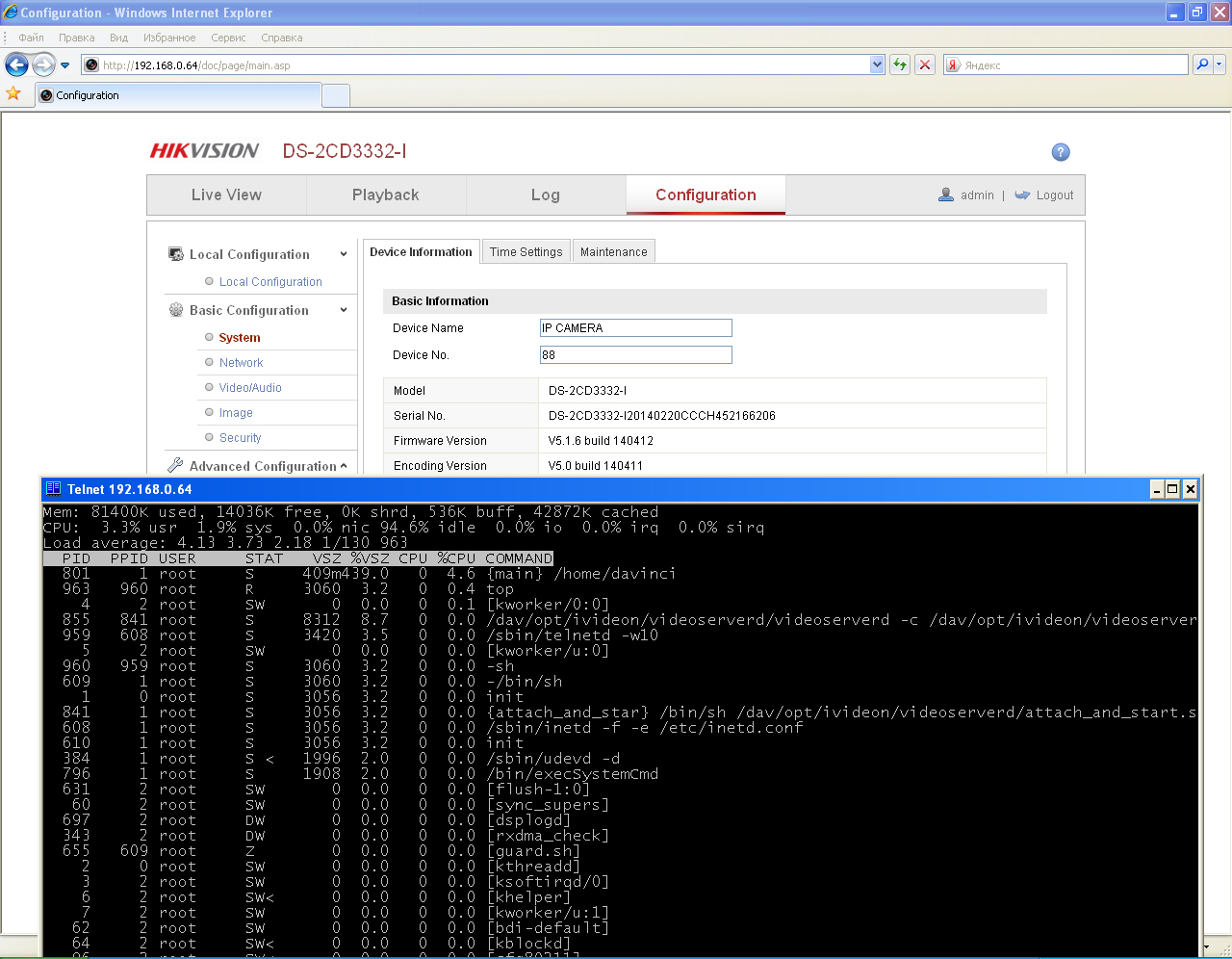Click the browser Back arrow button
Viewport: 1232px width, 959px height.
16,65
